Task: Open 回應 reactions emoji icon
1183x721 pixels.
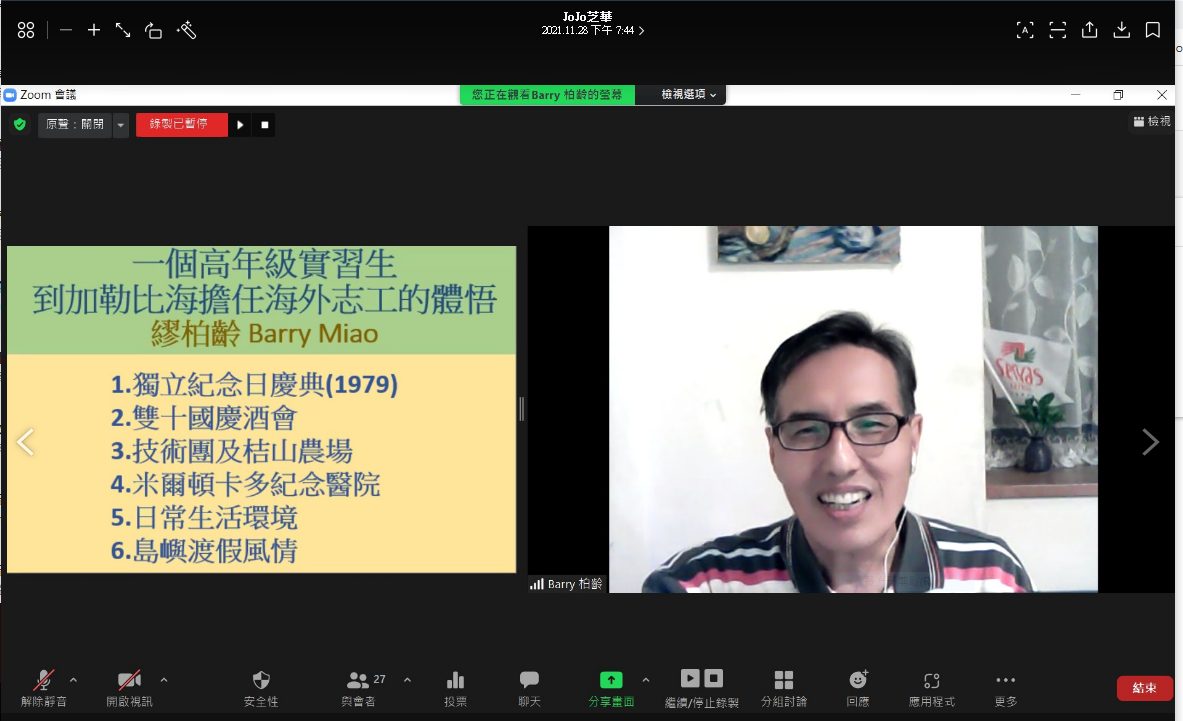Action: (x=858, y=680)
